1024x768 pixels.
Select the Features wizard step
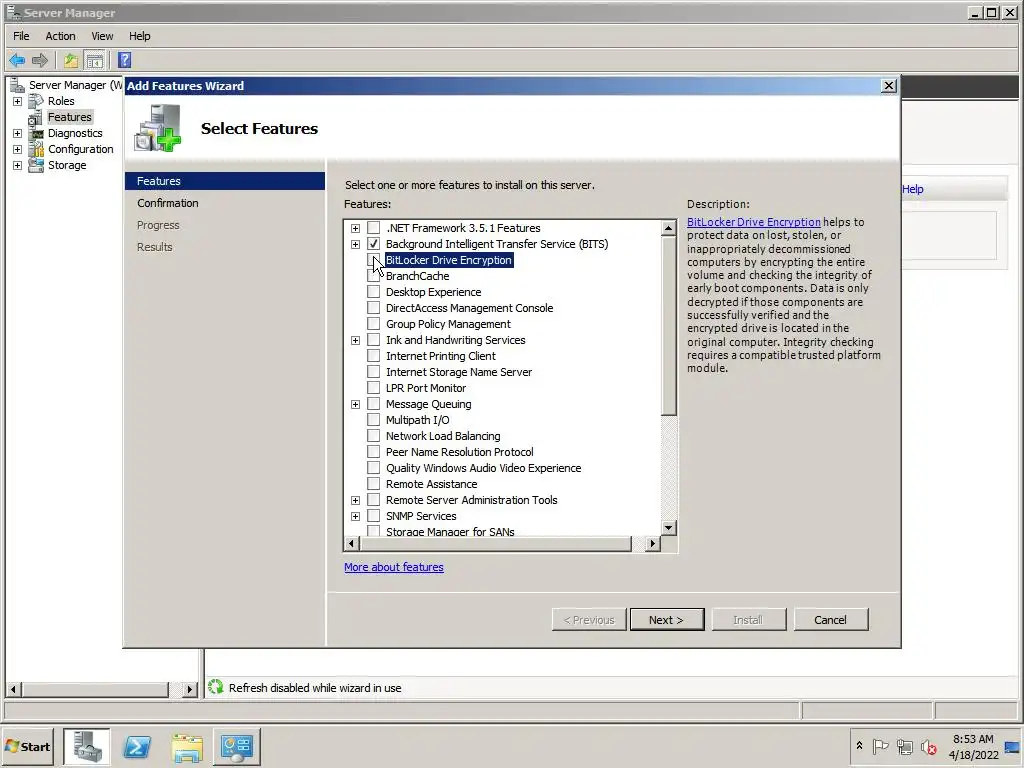click(x=225, y=181)
